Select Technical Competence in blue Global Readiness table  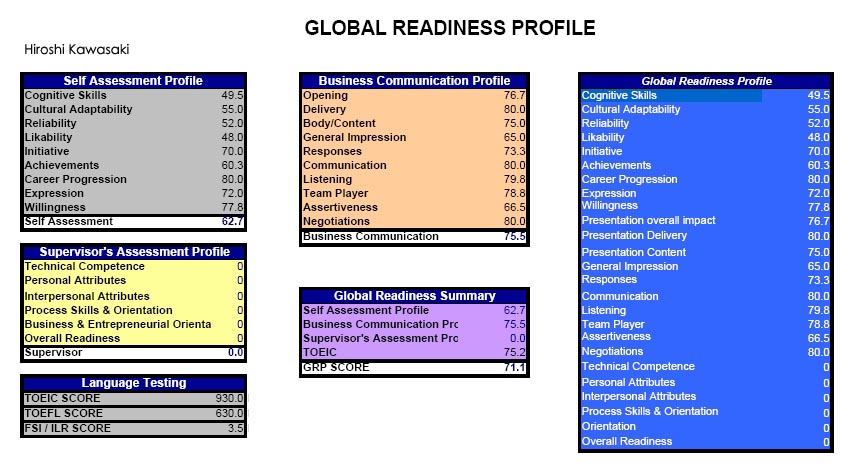click(638, 366)
